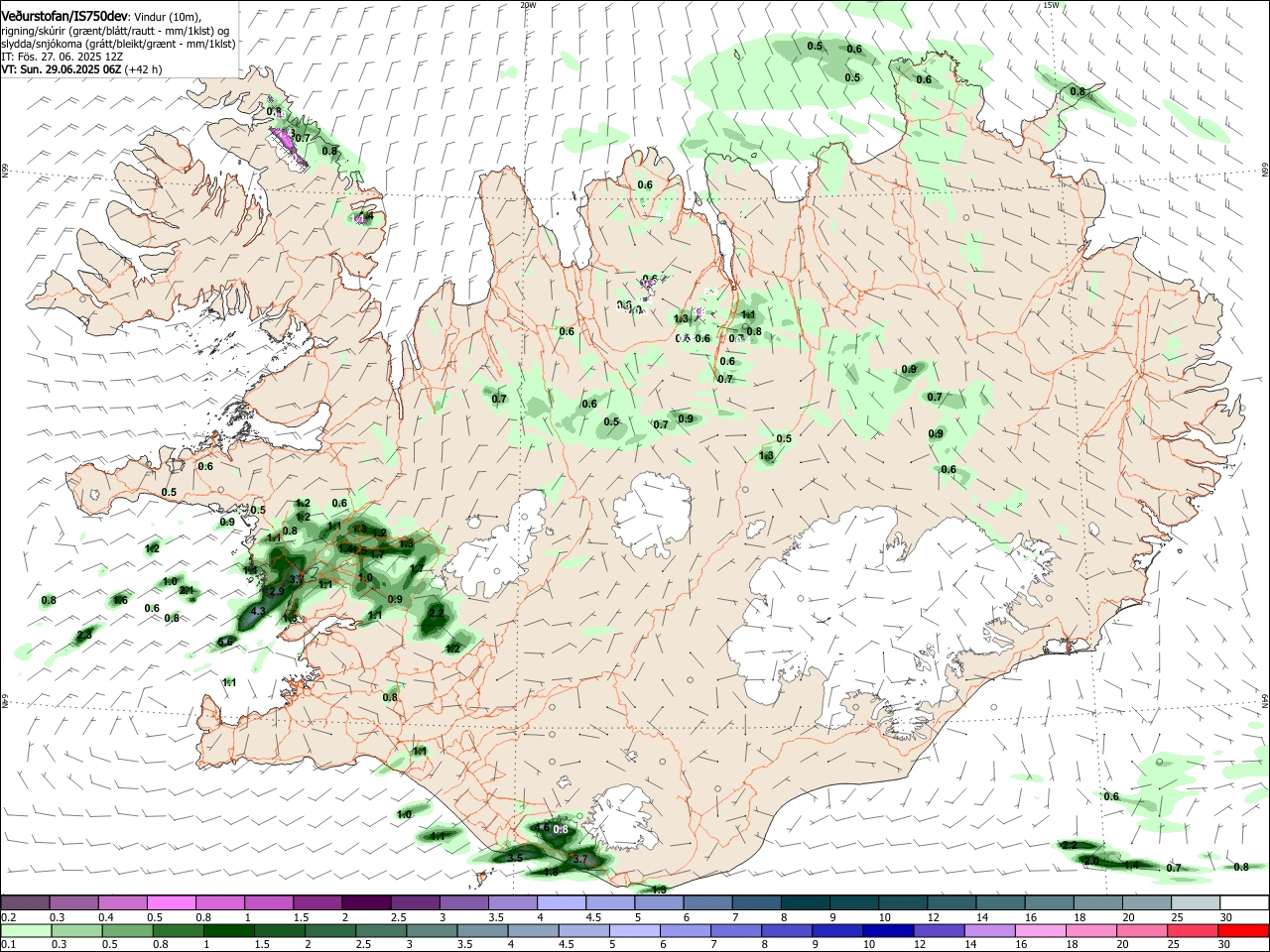Select the 'Vindur (10m)' caption text
Image resolution: width=1270 pixels, height=952 pixels.
[168, 17]
